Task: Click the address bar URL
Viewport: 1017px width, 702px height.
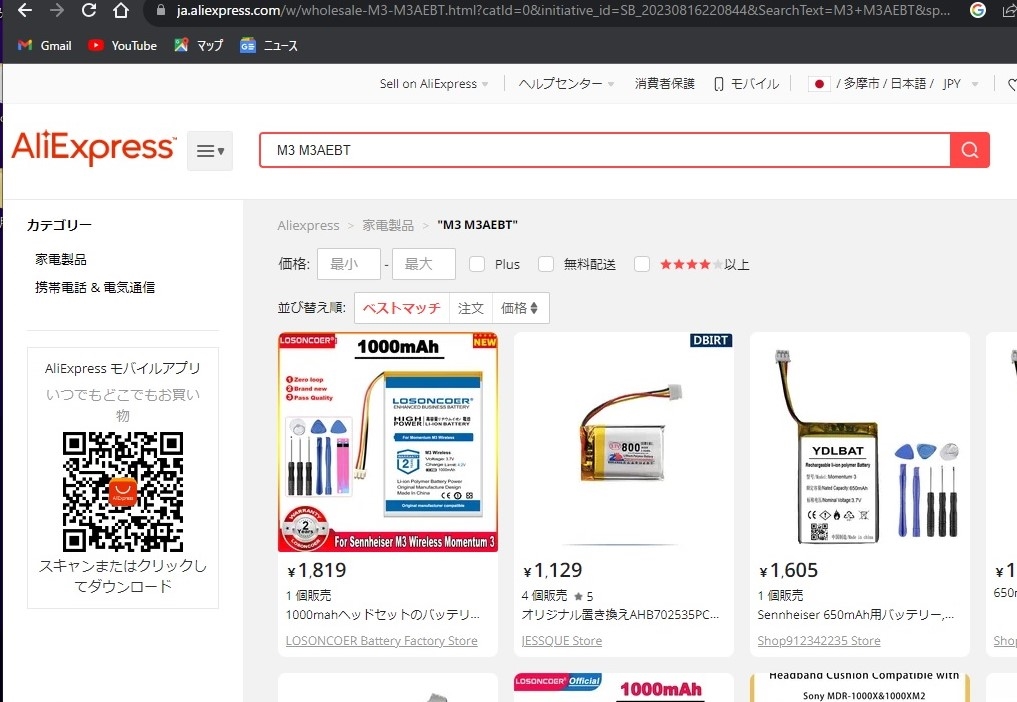Action: point(563,10)
